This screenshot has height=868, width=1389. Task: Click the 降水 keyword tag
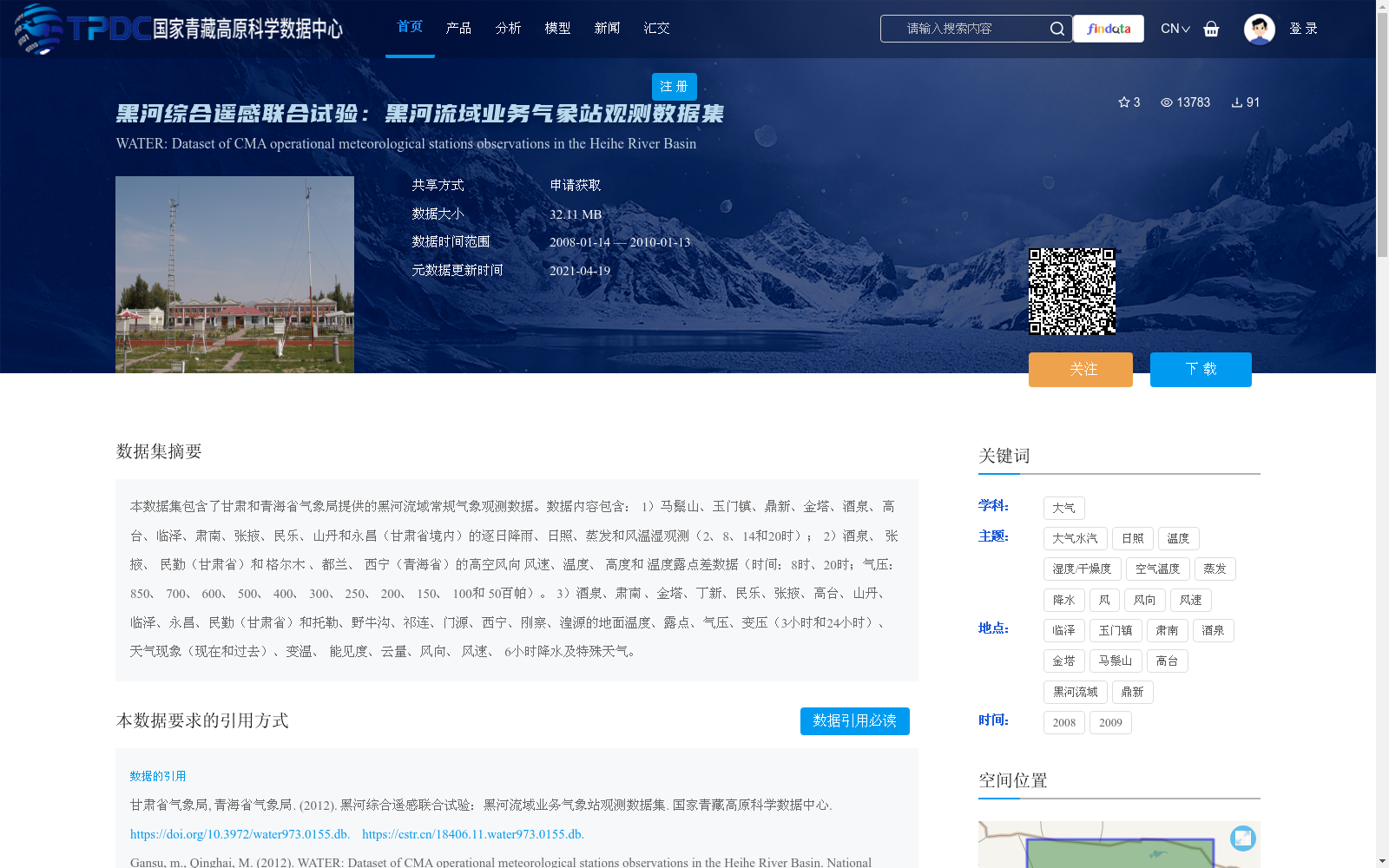click(1064, 600)
